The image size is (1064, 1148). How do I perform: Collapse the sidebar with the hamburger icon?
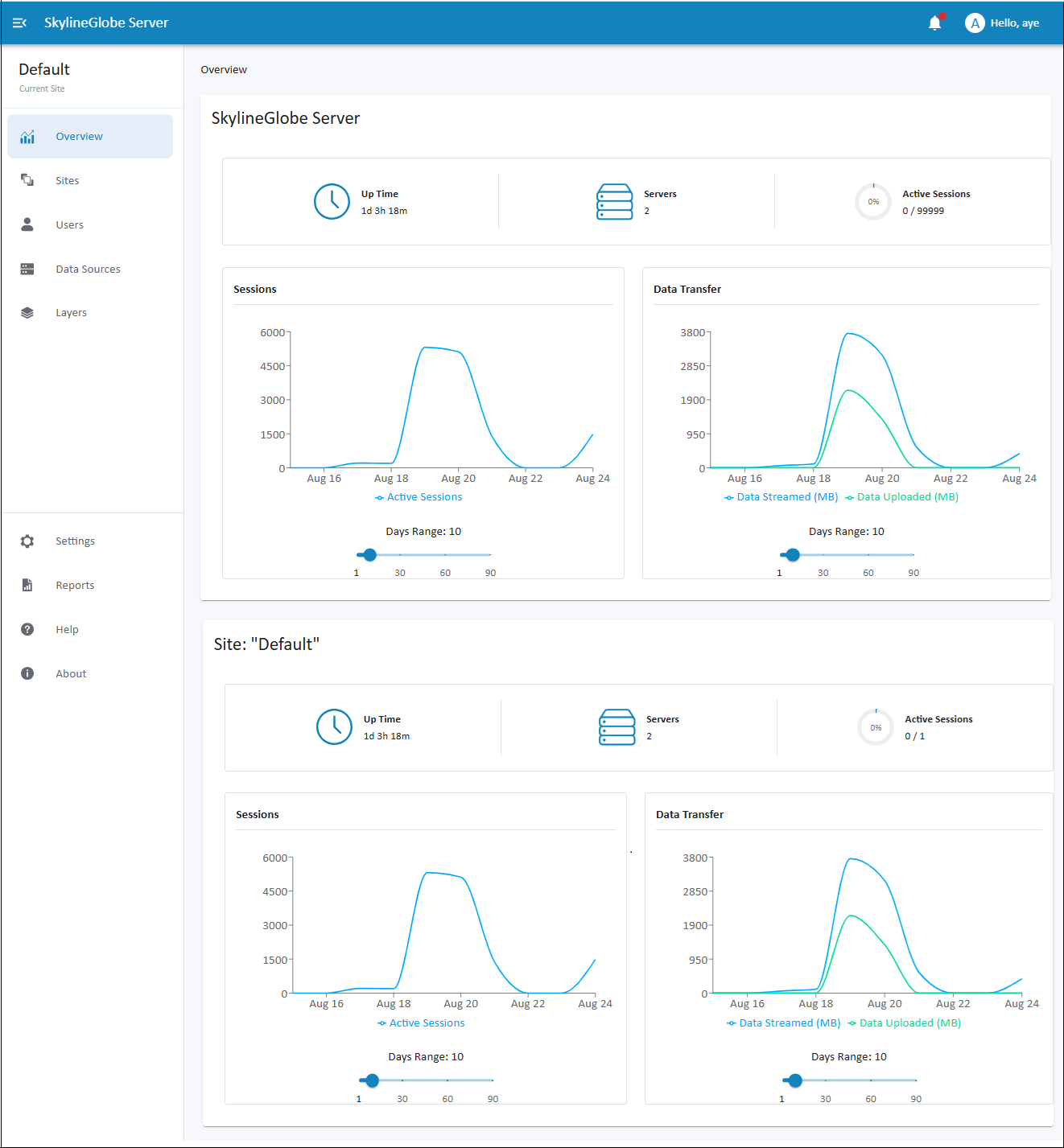coord(20,23)
